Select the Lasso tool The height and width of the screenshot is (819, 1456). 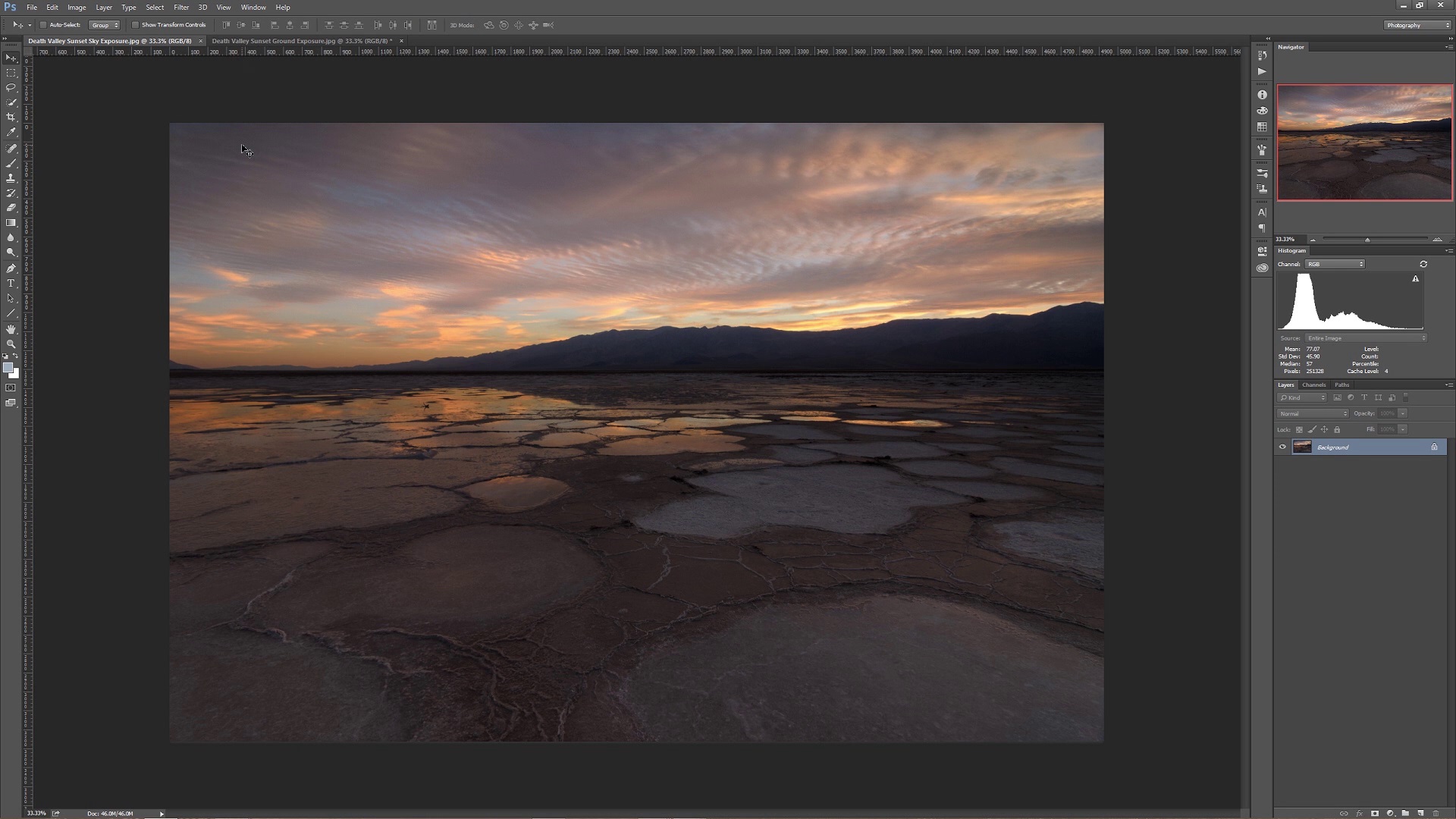pos(11,88)
